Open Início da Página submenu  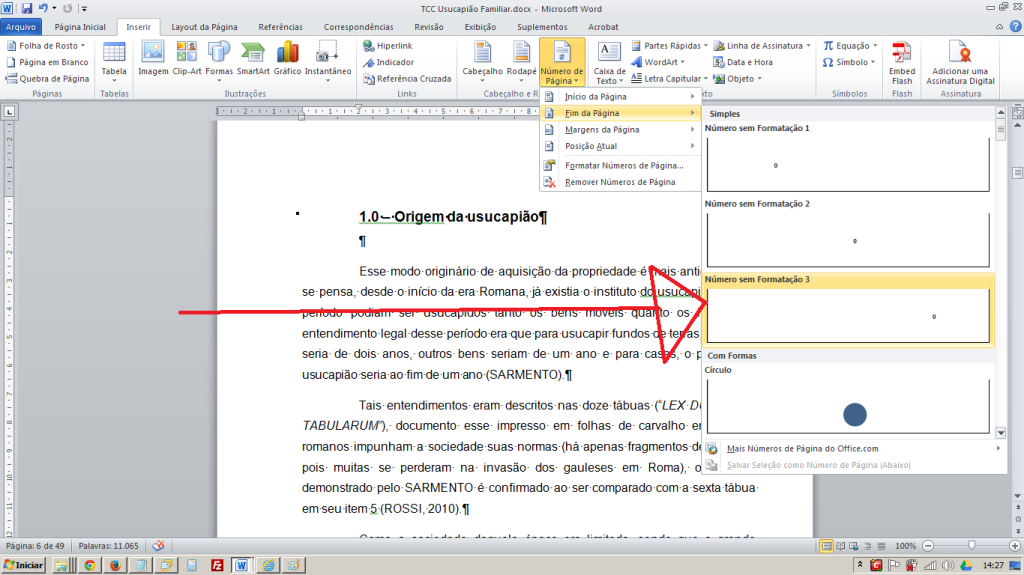(620, 97)
